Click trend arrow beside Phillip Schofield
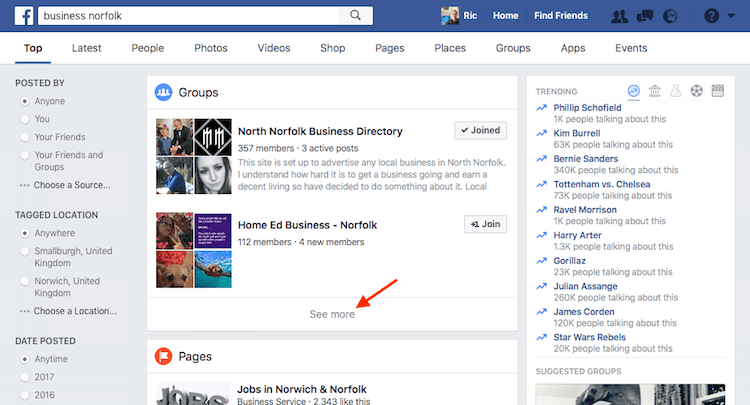This screenshot has height=405, width=750. (x=541, y=108)
